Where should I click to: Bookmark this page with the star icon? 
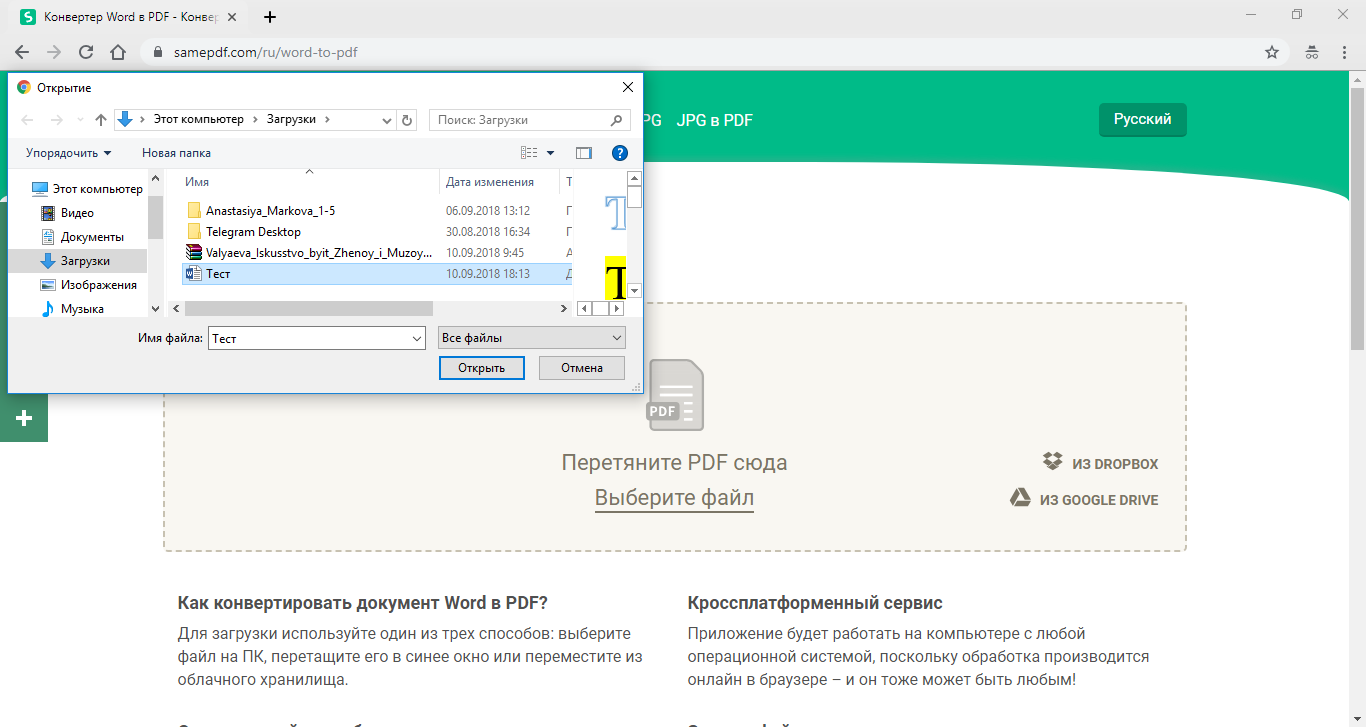tap(1272, 52)
